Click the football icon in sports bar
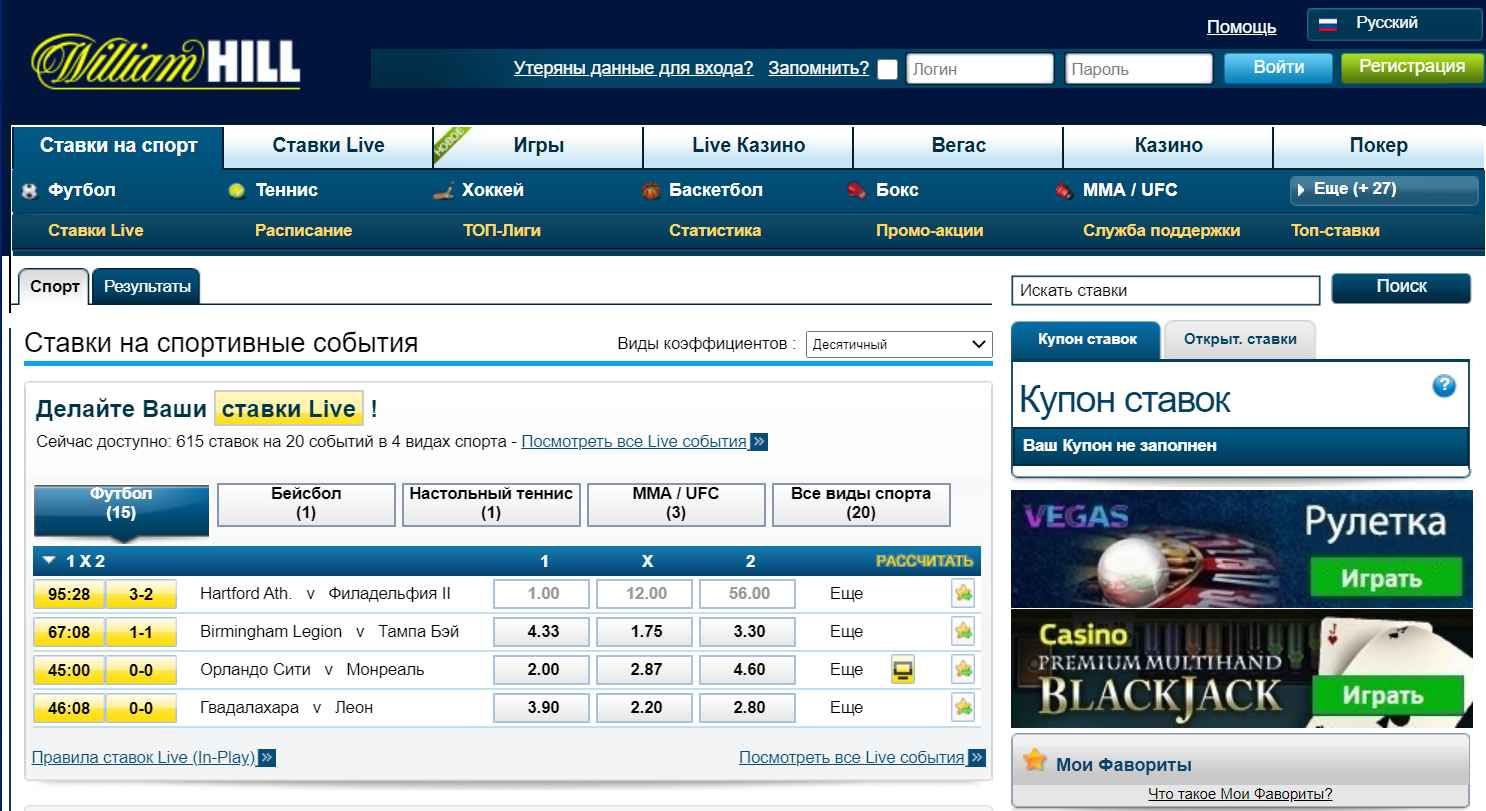1486x811 pixels. 28,190
